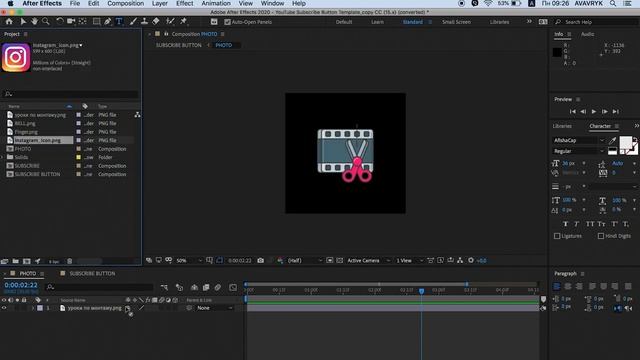Select the Brush tool
The width and height of the screenshot is (640, 360).
(x=133, y=22)
